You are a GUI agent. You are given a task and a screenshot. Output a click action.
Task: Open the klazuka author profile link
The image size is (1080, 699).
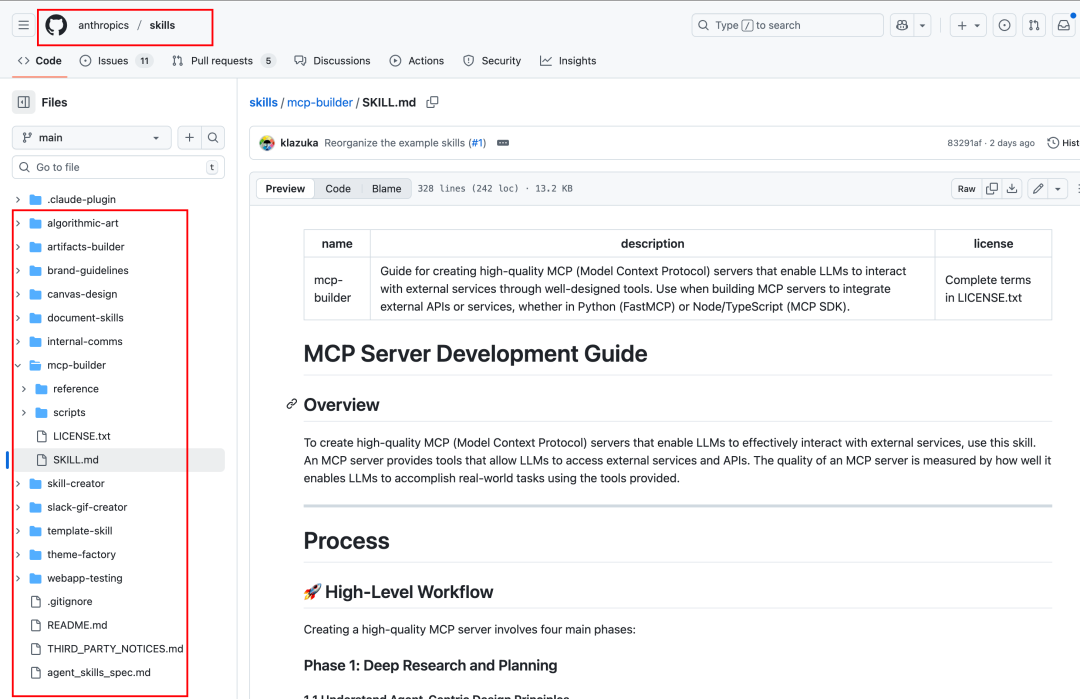click(x=299, y=143)
